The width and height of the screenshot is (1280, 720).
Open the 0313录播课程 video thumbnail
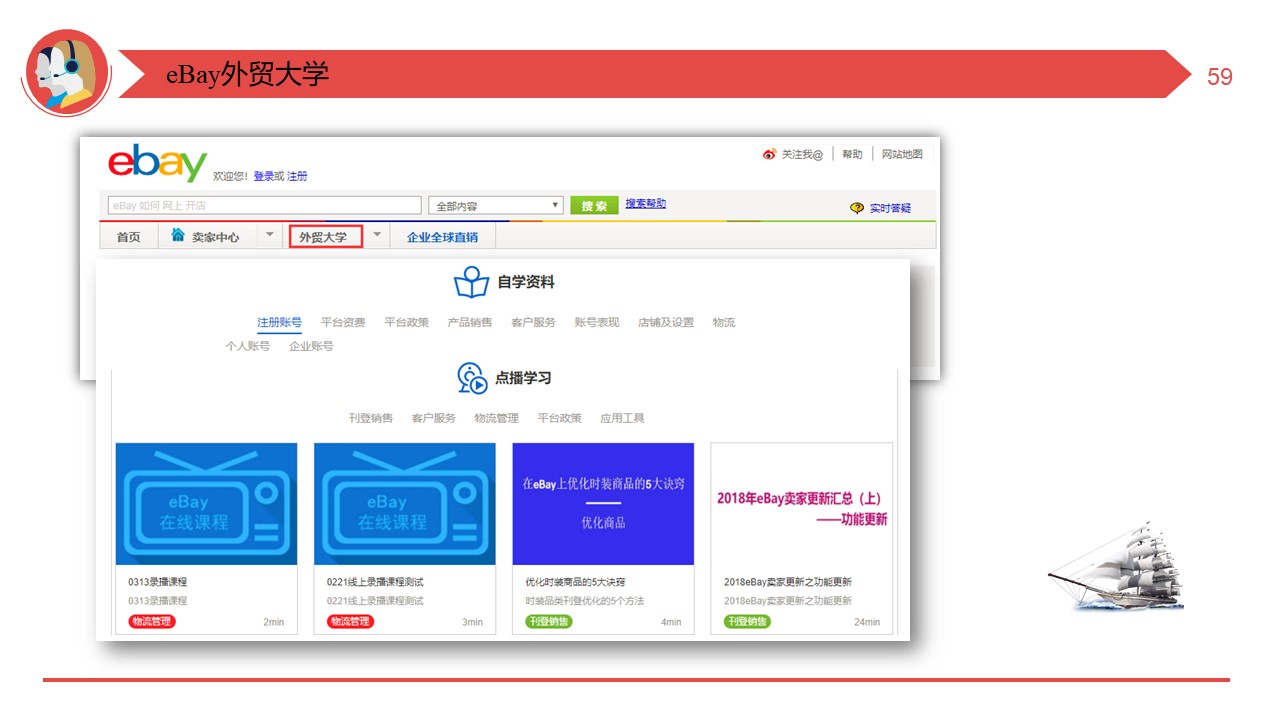[206, 504]
